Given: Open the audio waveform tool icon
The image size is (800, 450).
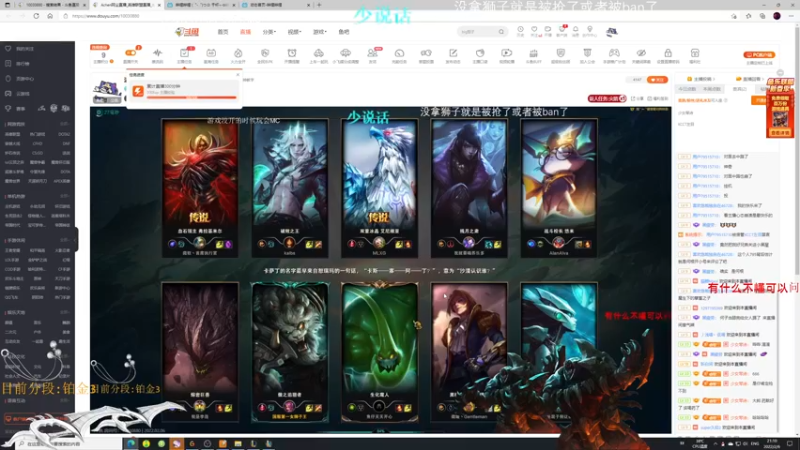Looking at the screenshot, I should [x=158, y=53].
